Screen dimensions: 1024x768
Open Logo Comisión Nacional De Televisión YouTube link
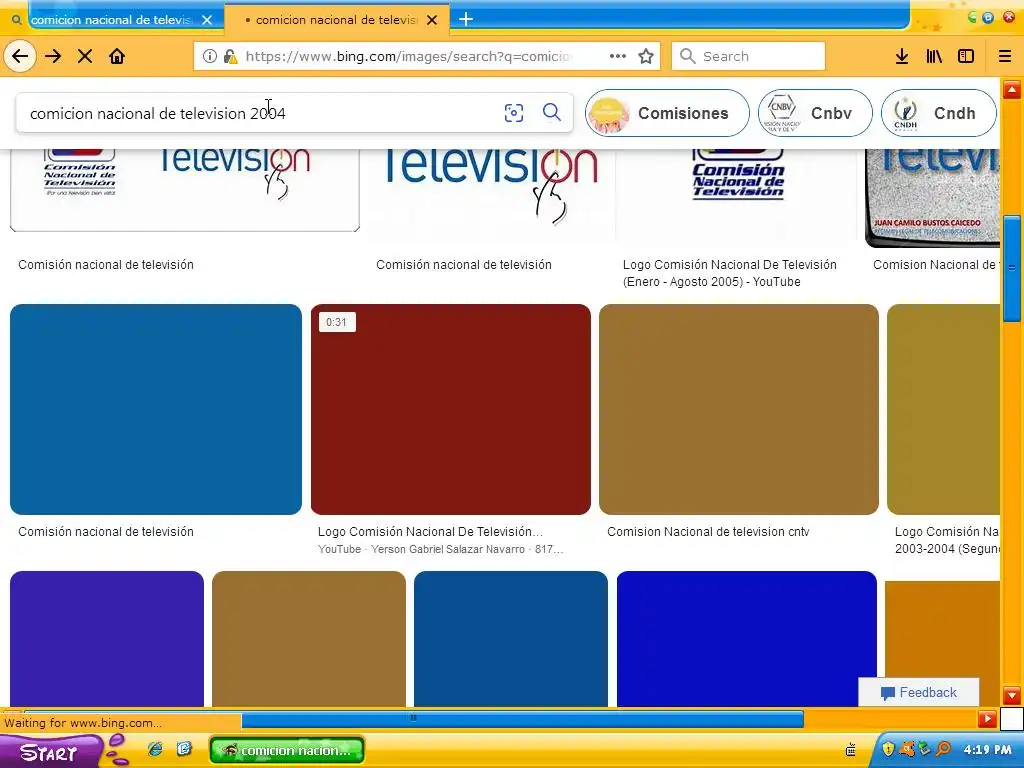point(430,532)
